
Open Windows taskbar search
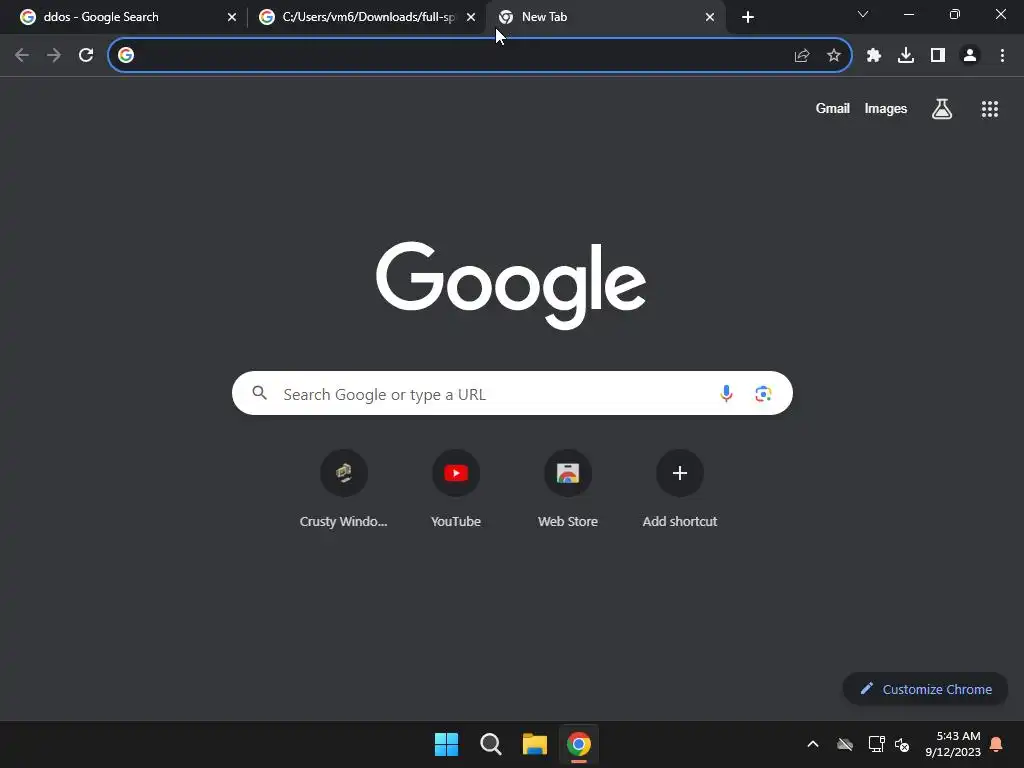490,744
